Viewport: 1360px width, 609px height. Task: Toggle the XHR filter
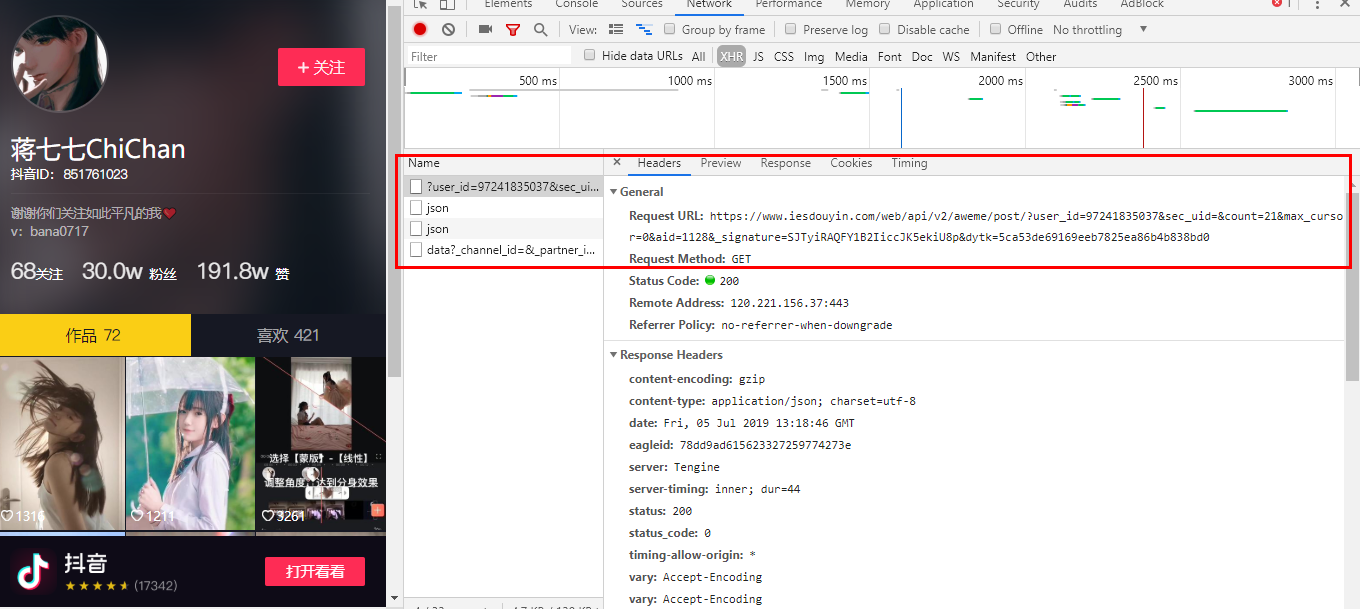[731, 57]
